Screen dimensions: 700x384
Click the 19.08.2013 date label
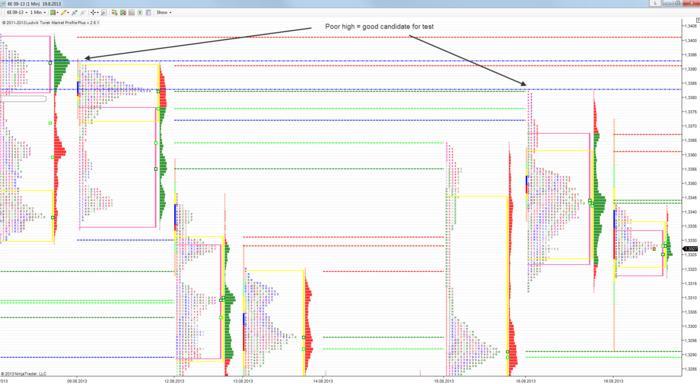pos(613,381)
